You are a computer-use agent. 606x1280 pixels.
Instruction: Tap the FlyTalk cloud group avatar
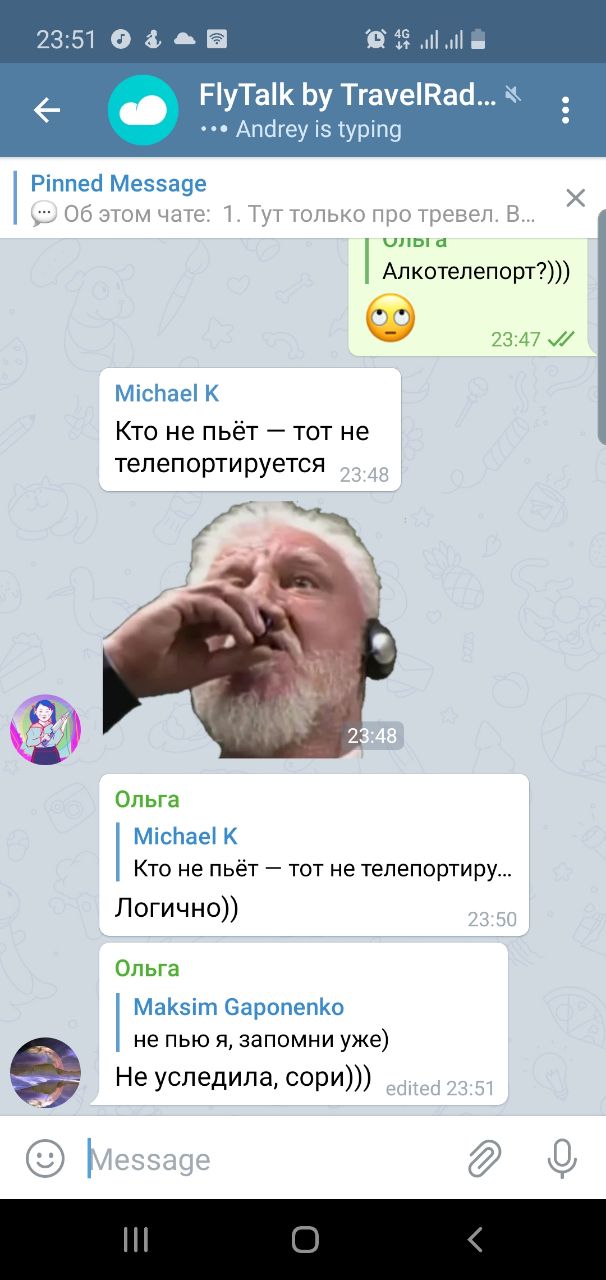point(143,110)
